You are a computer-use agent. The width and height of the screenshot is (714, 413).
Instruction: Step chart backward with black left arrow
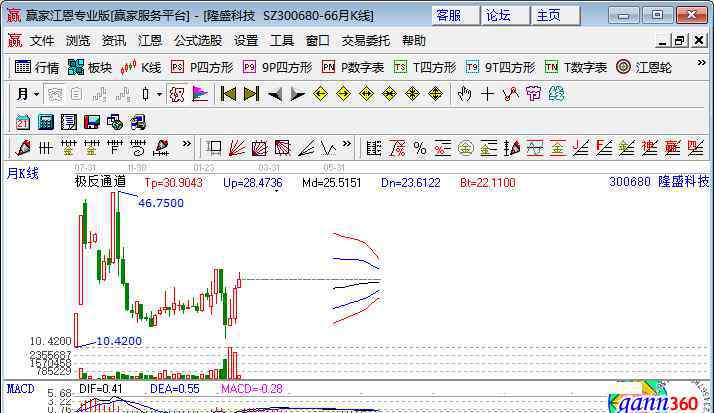[x=275, y=94]
